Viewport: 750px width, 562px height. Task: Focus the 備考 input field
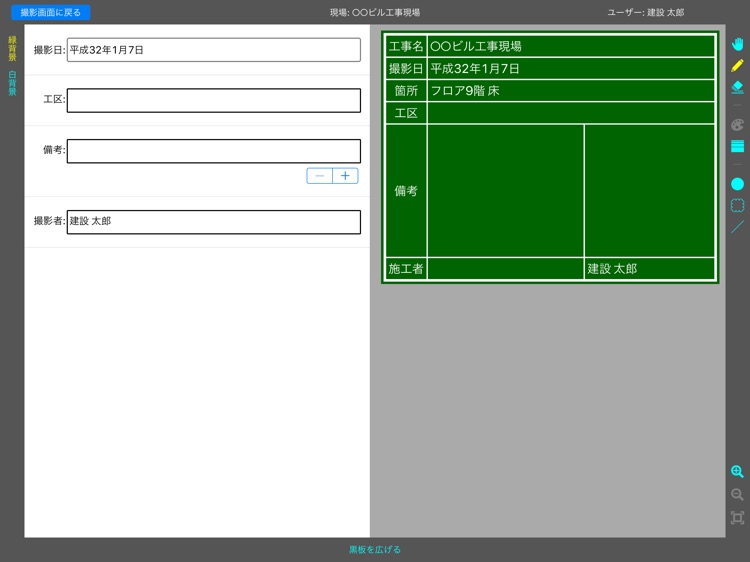click(x=214, y=151)
